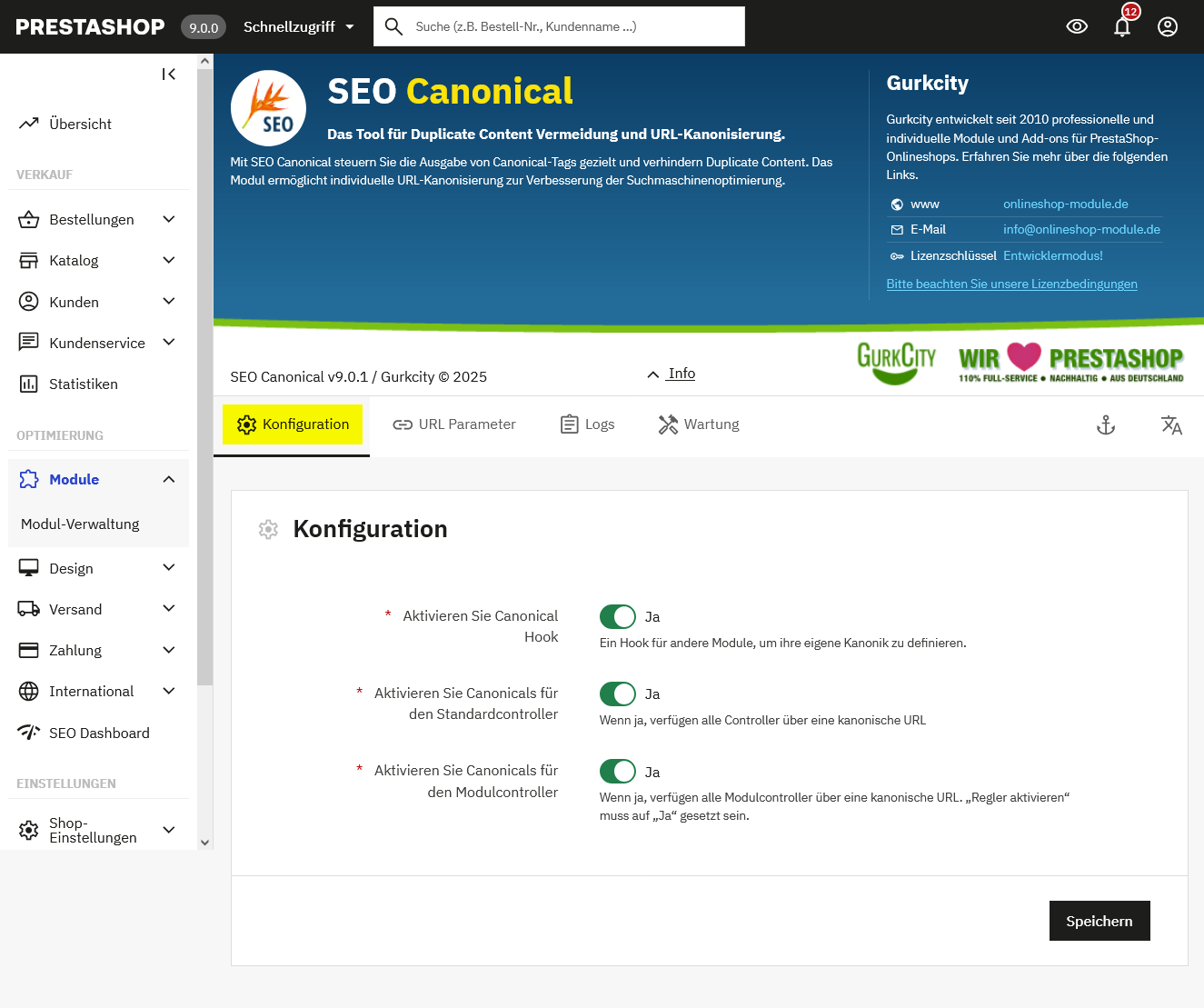This screenshot has width=1204, height=1008.
Task: Switch to the URL Parameter tab
Action: tap(454, 424)
